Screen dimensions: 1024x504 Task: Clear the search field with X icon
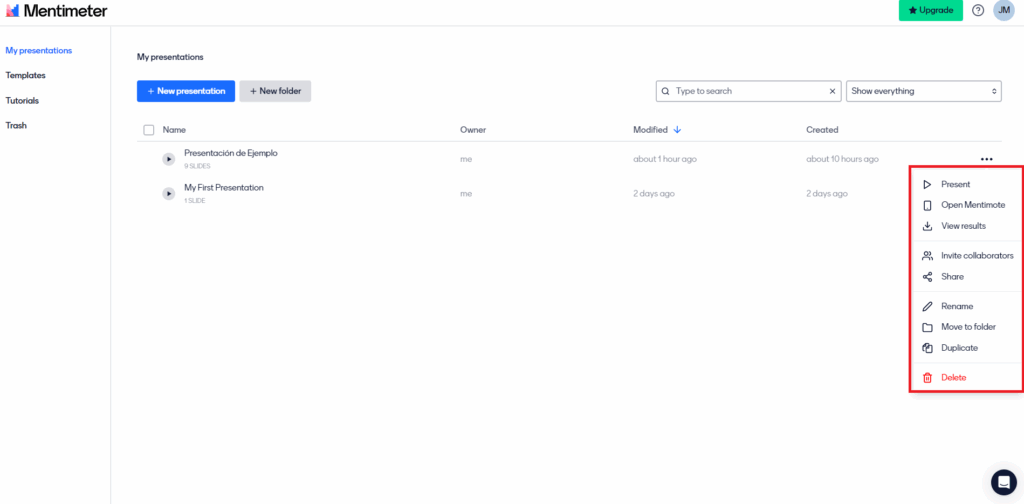pos(833,91)
